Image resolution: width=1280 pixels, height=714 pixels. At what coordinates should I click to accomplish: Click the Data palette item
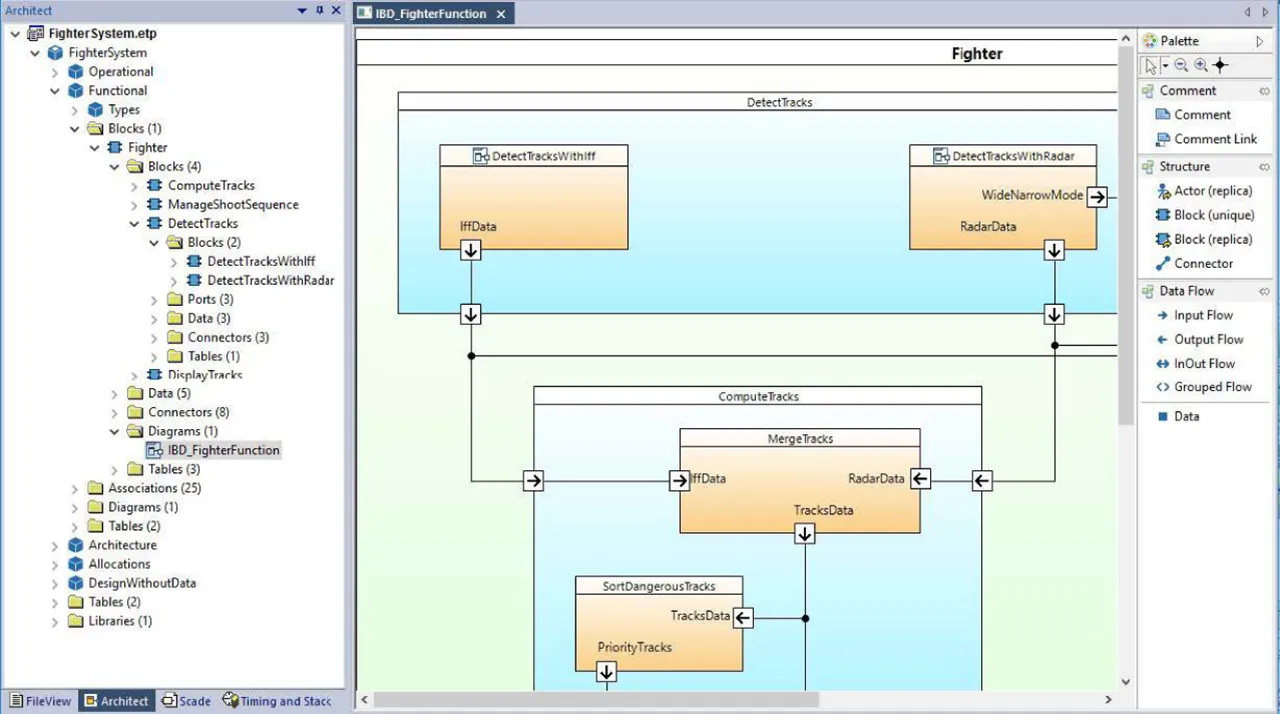tap(1186, 416)
